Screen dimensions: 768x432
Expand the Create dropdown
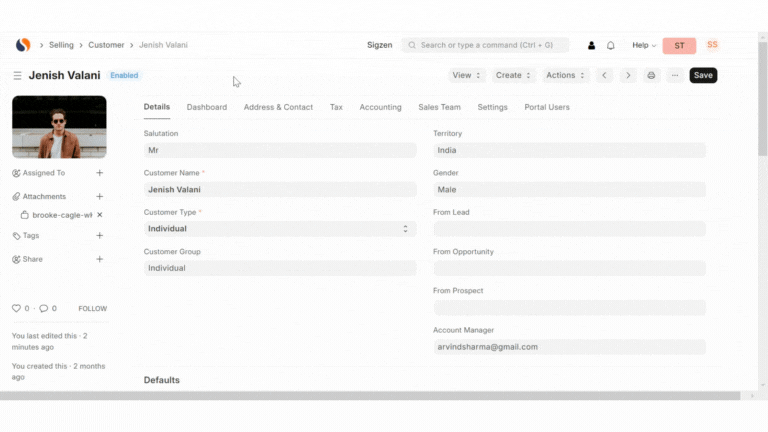pyautogui.click(x=514, y=75)
